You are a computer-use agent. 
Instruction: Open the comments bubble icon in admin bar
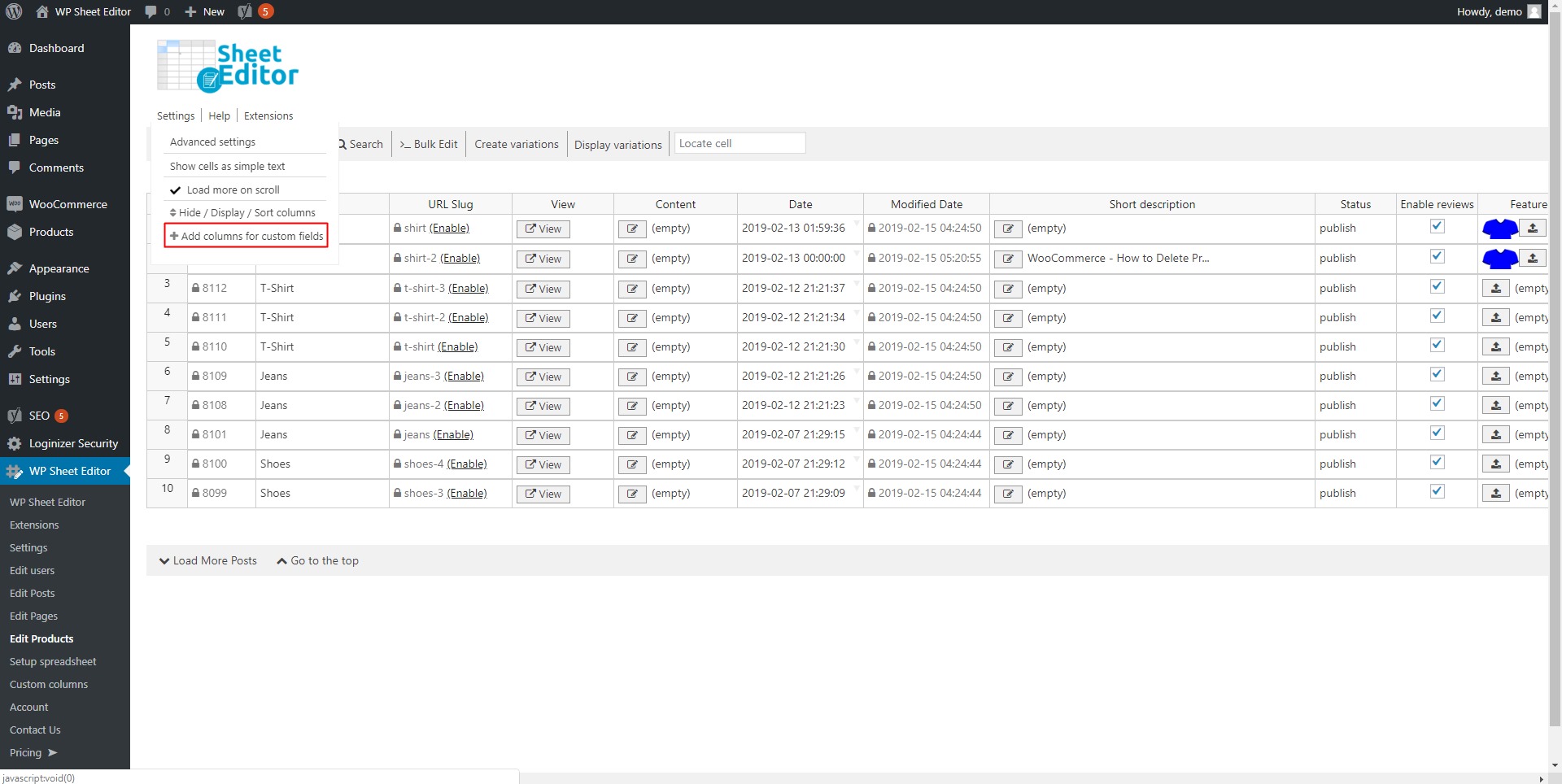151,11
